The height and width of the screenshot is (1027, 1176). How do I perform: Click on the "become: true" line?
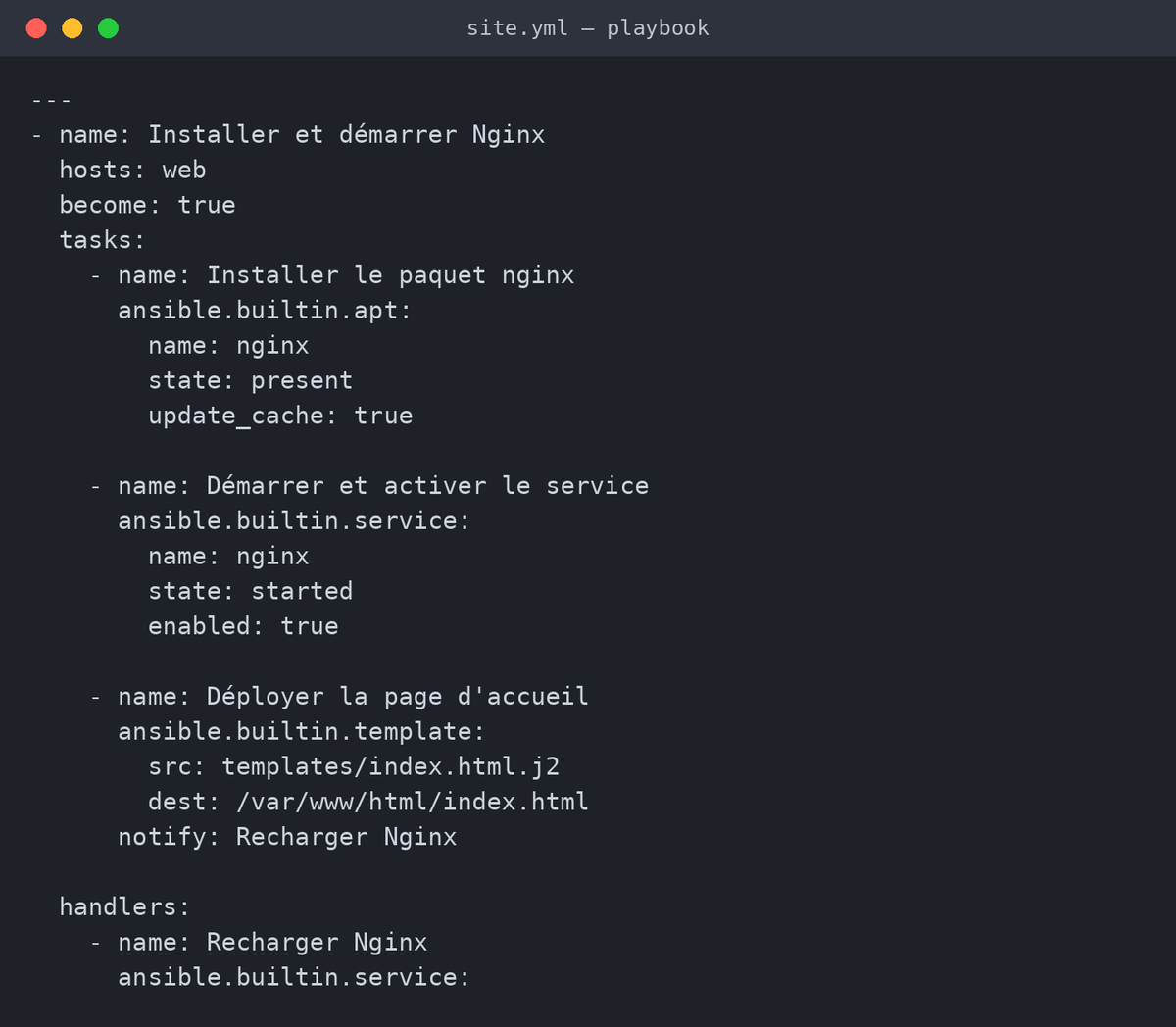coord(147,206)
